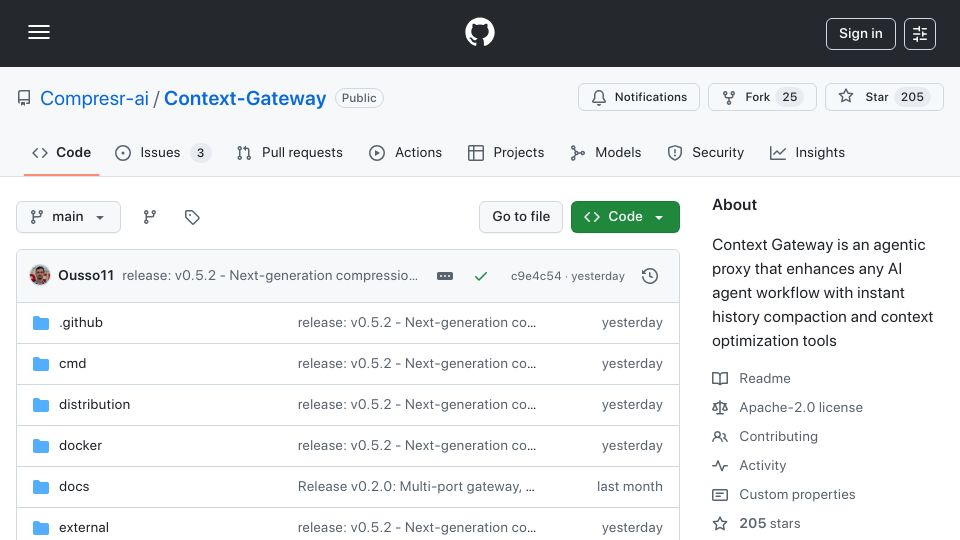Click the Star count 205
The height and width of the screenshot is (540, 960).
click(x=912, y=97)
